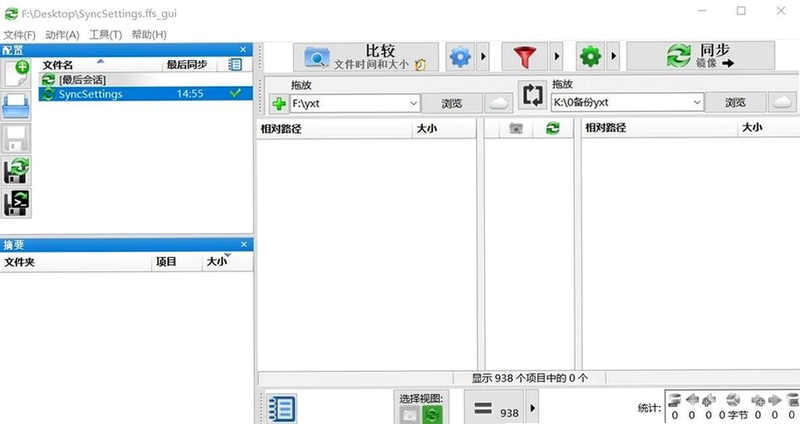Click the save as batch job terminal icon
Image resolution: width=800 pixels, height=424 pixels.
click(16, 203)
